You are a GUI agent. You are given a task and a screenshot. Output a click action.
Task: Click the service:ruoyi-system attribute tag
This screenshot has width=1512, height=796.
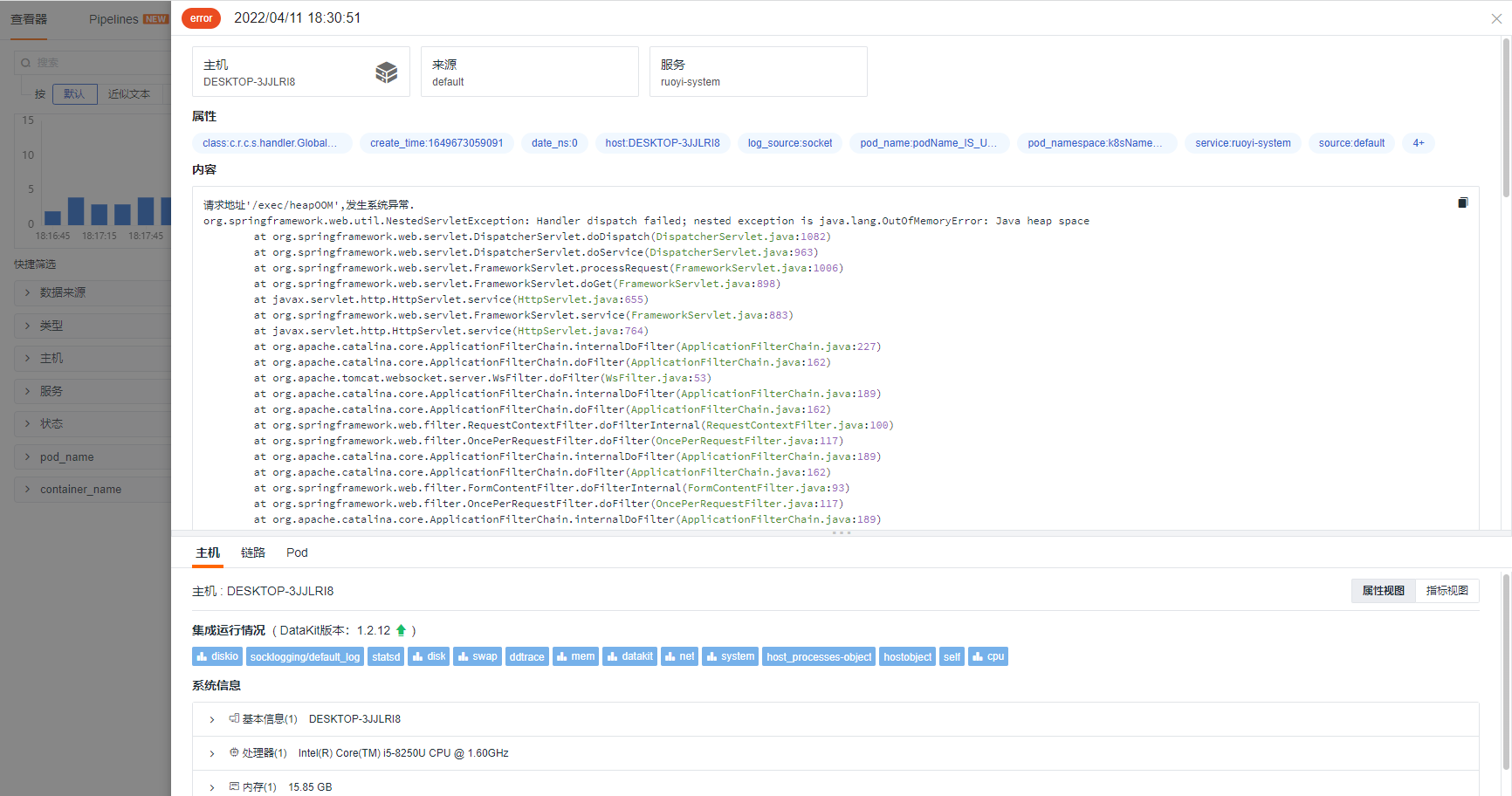tap(1243, 143)
